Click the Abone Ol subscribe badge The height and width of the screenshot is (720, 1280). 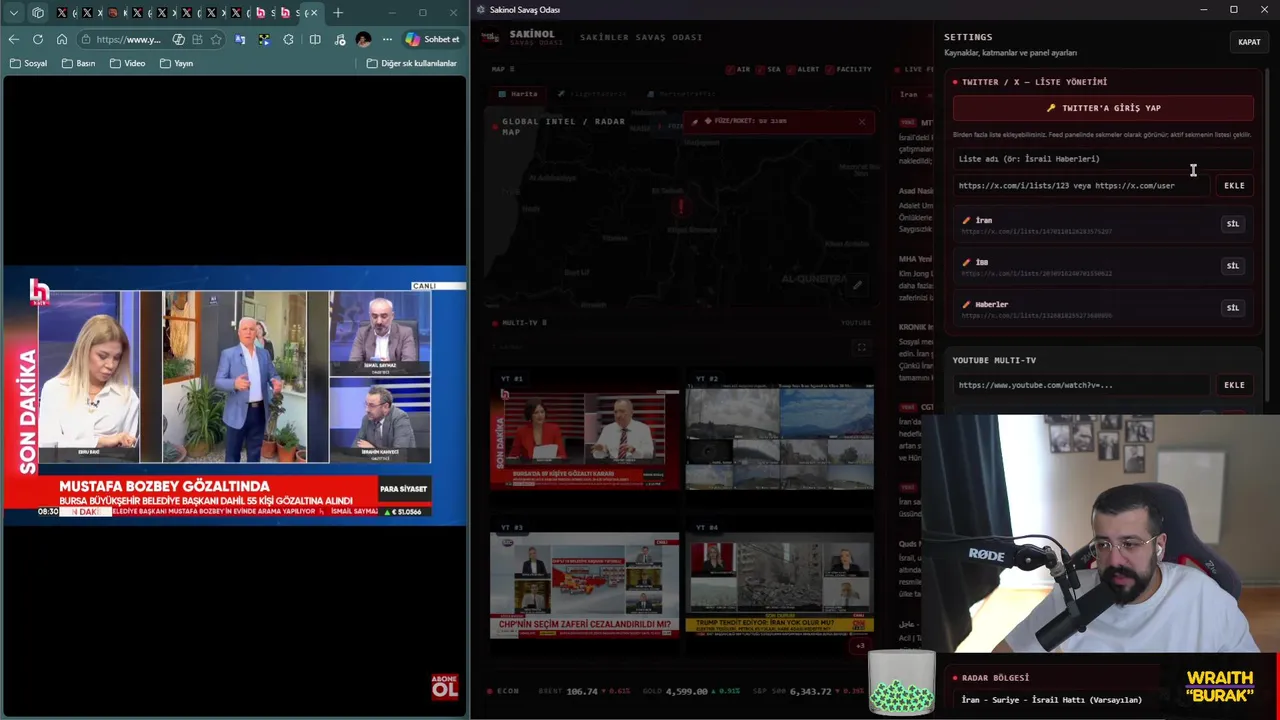click(445, 686)
